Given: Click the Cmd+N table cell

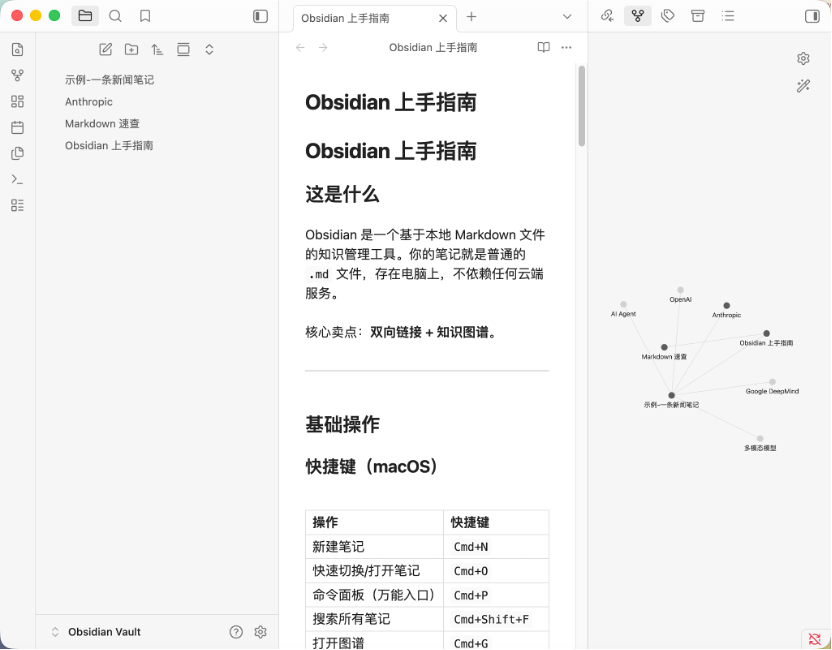Looking at the screenshot, I should click(x=496, y=547).
